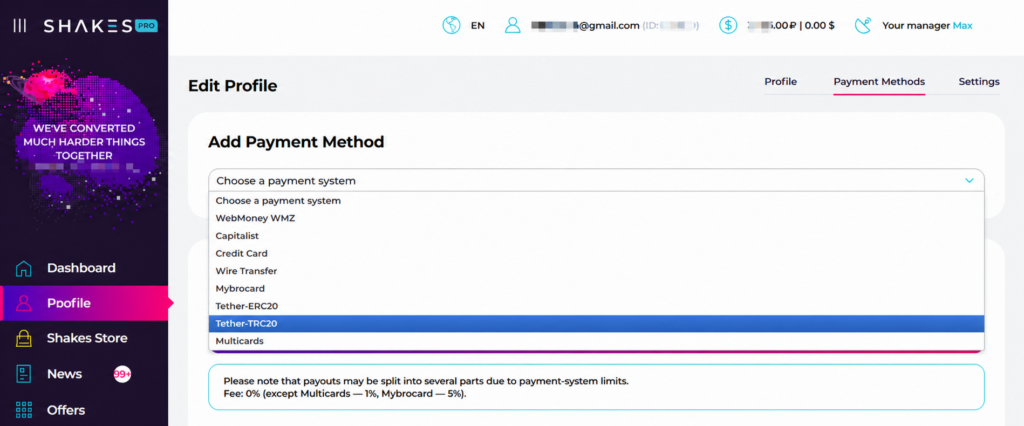Click the Shakes Store bag icon
Image resolution: width=1024 pixels, height=426 pixels.
24,338
